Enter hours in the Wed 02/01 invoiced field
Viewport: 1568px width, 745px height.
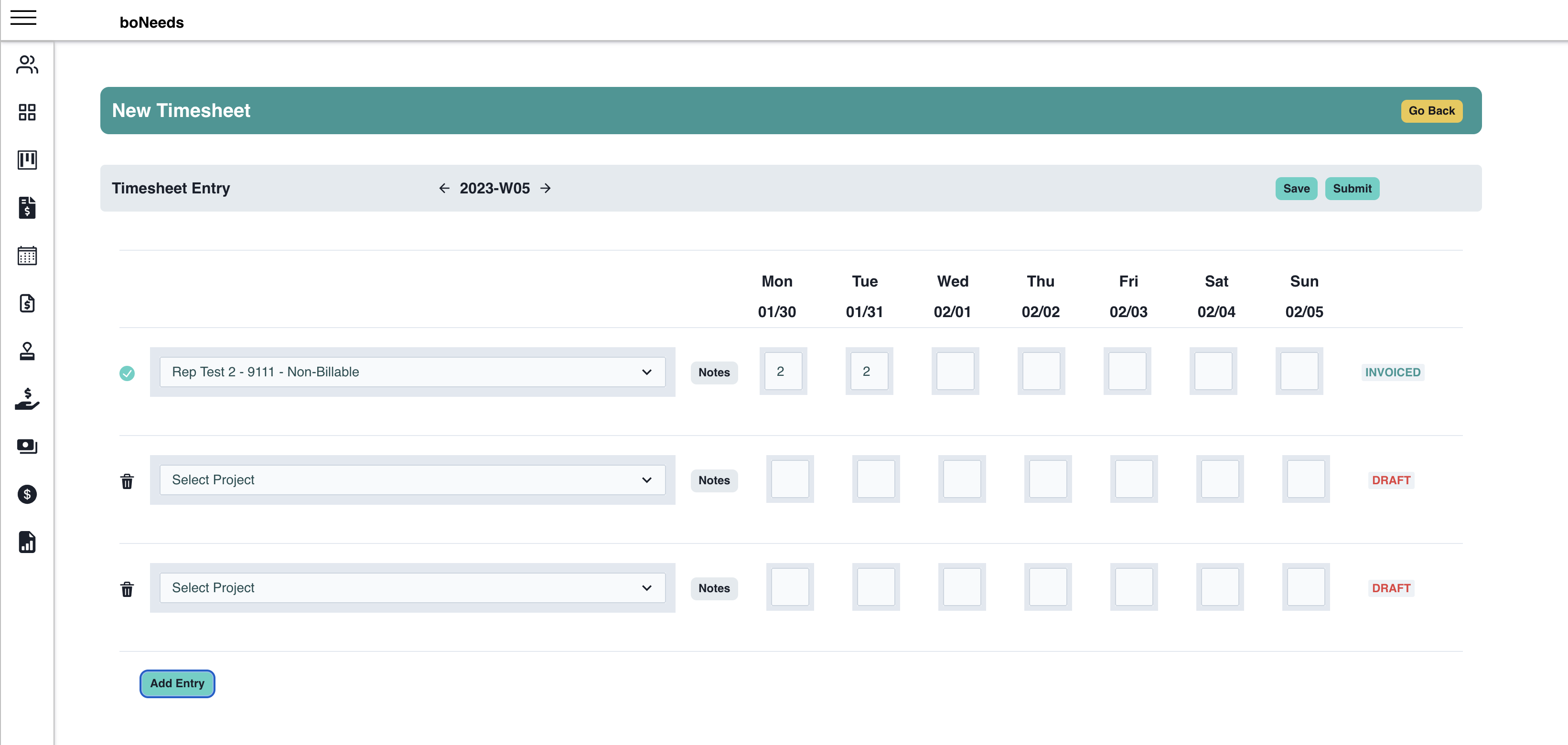click(955, 371)
